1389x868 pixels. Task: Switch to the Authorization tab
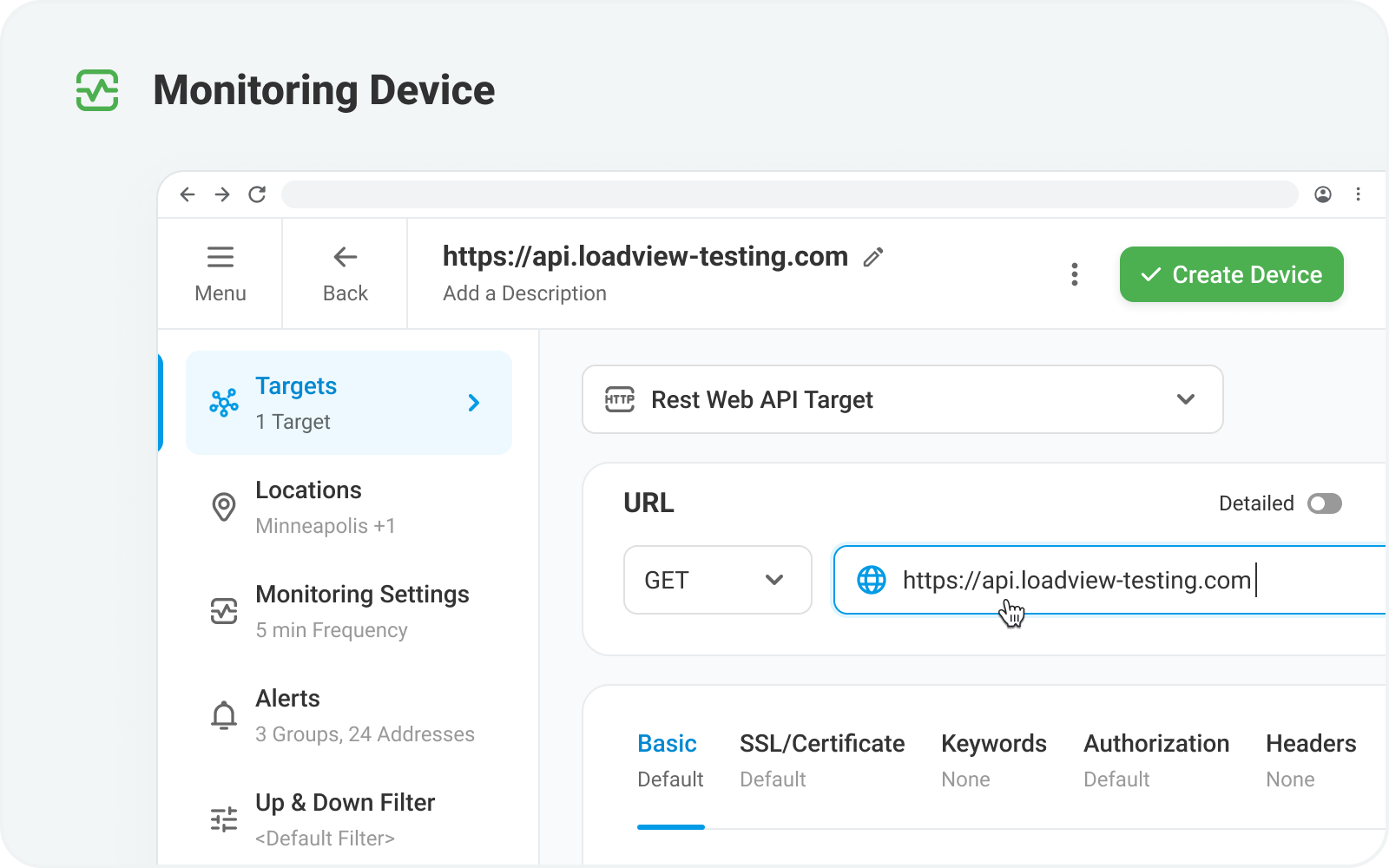1156,761
